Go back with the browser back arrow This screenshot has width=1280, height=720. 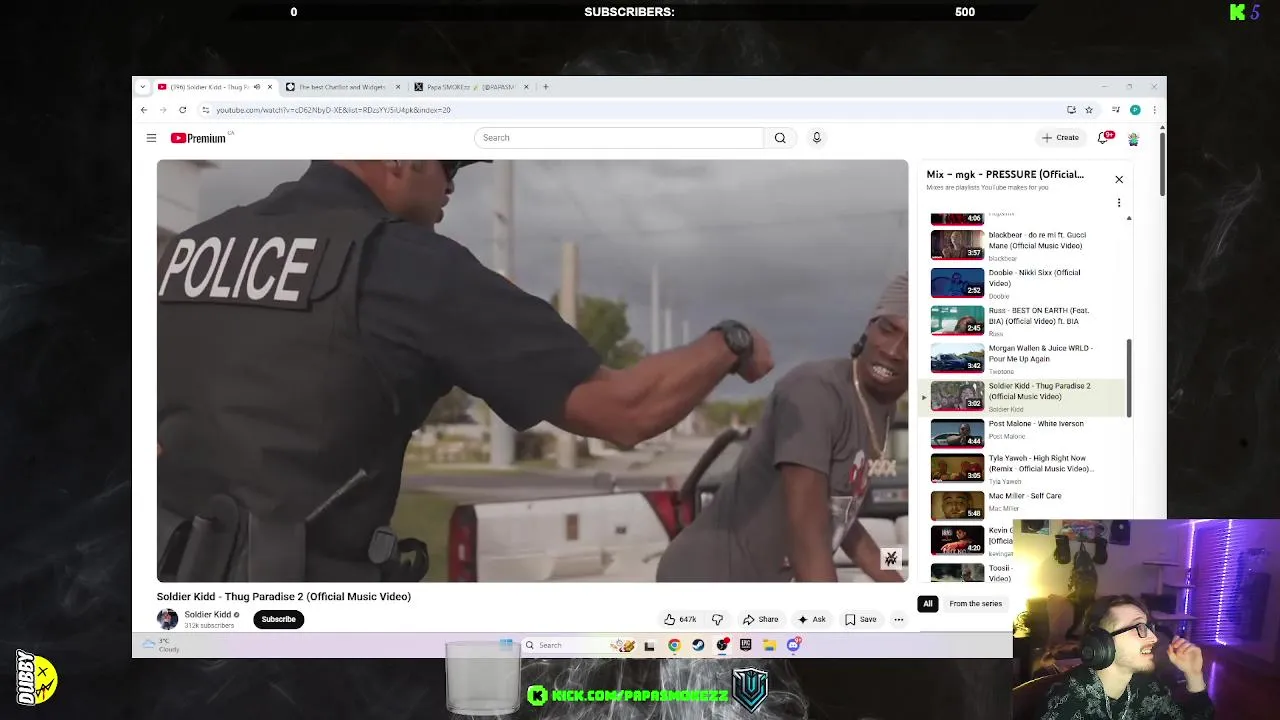144,110
